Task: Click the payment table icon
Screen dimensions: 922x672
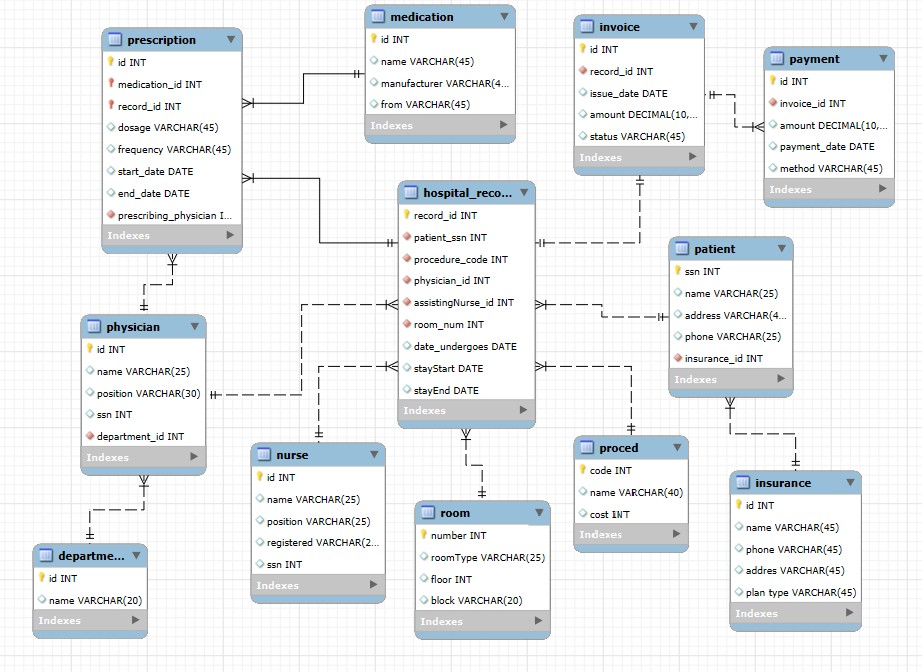Action: [x=777, y=59]
